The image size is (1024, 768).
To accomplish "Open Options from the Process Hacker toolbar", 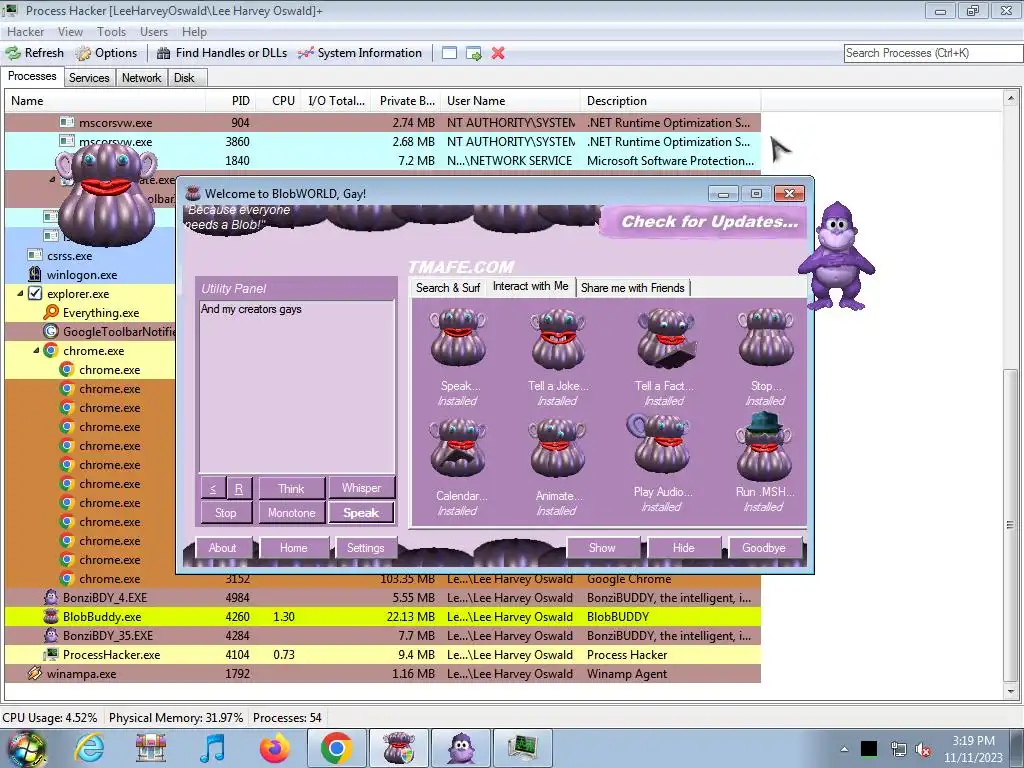I will tap(106, 53).
